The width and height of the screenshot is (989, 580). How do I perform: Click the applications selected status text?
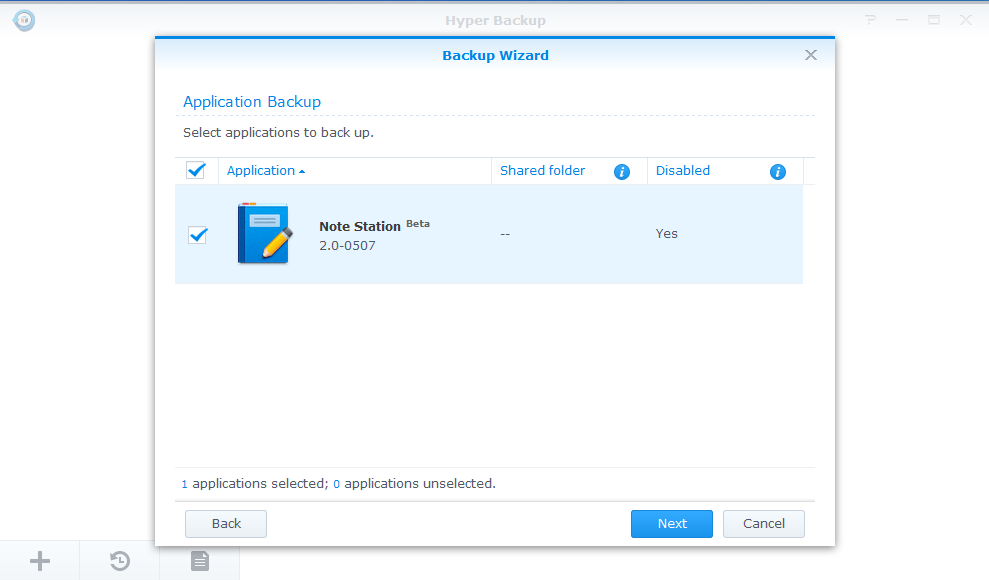339,484
